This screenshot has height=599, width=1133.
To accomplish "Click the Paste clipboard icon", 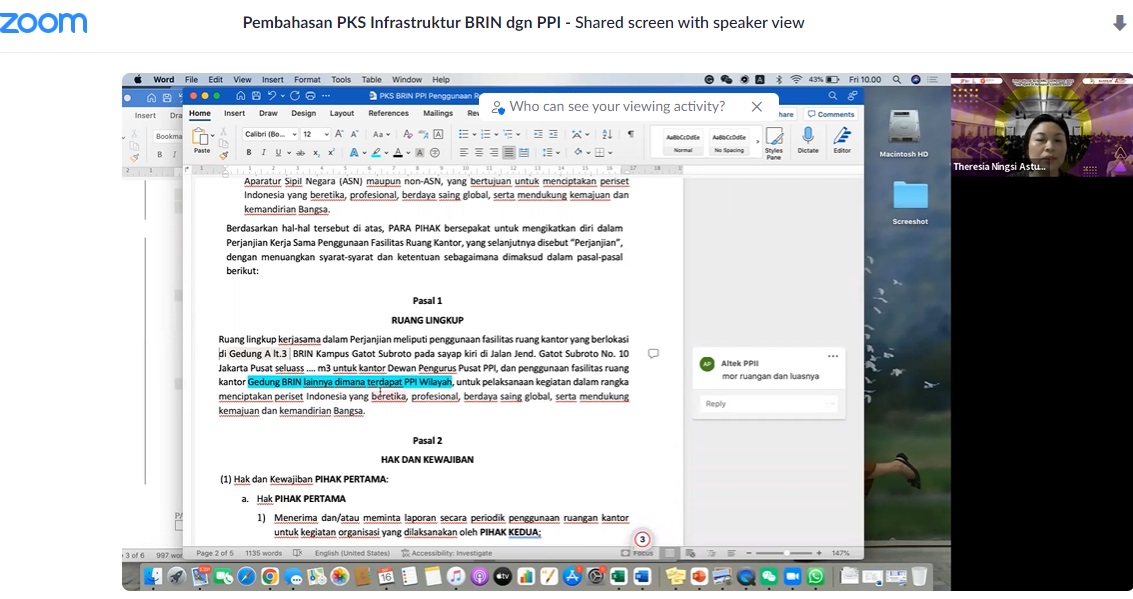I will pos(201,137).
